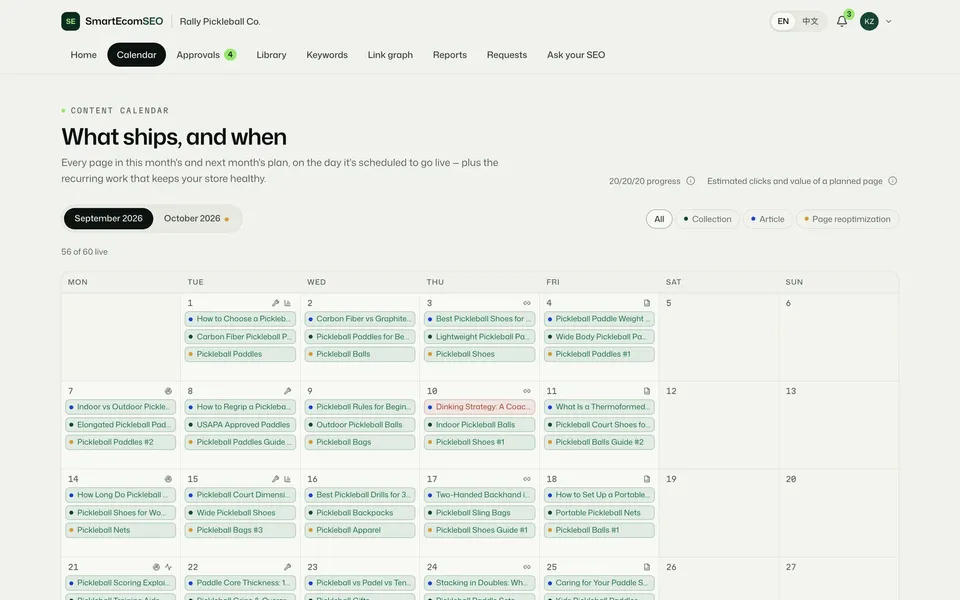Open 'Wide Pickleball Shoes' entry
This screenshot has height=600, width=960.
[240, 513]
